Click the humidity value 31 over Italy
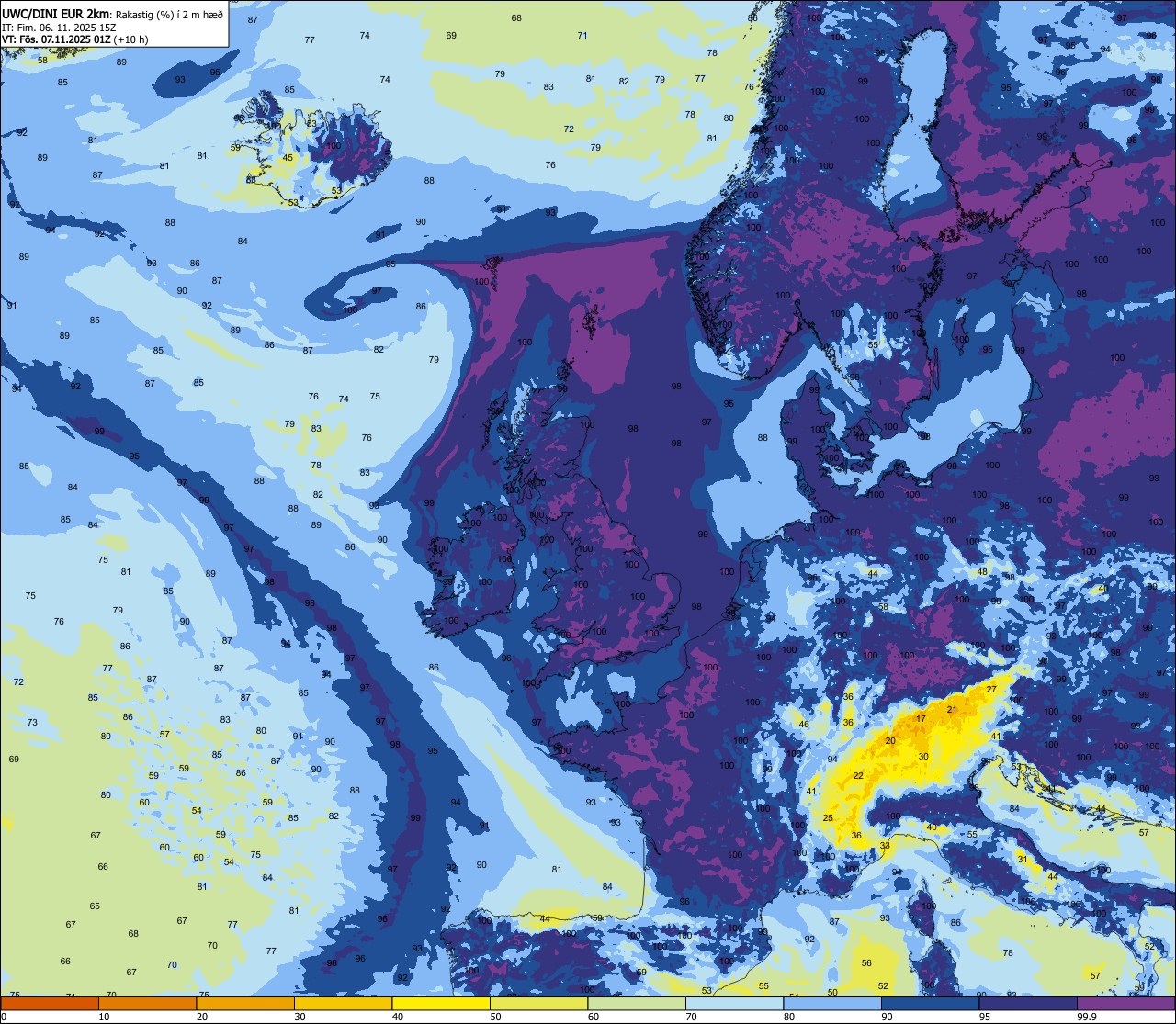This screenshot has width=1176, height=1024. pos(1022,859)
